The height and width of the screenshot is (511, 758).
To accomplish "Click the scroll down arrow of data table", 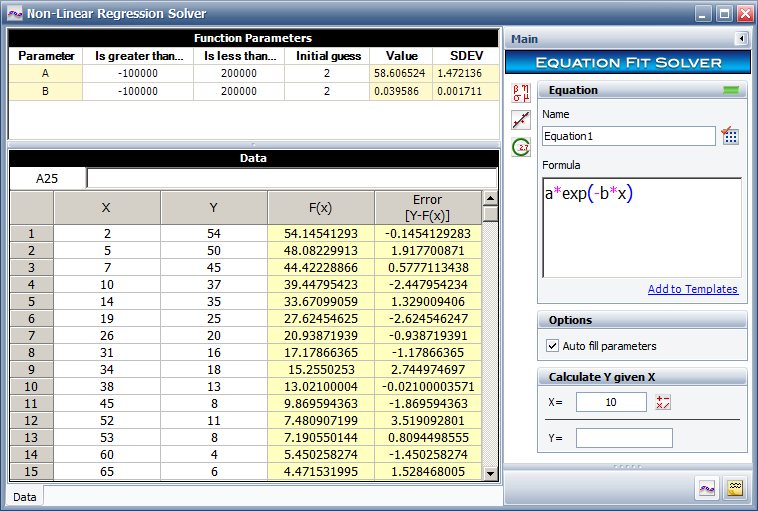I will (490, 473).
